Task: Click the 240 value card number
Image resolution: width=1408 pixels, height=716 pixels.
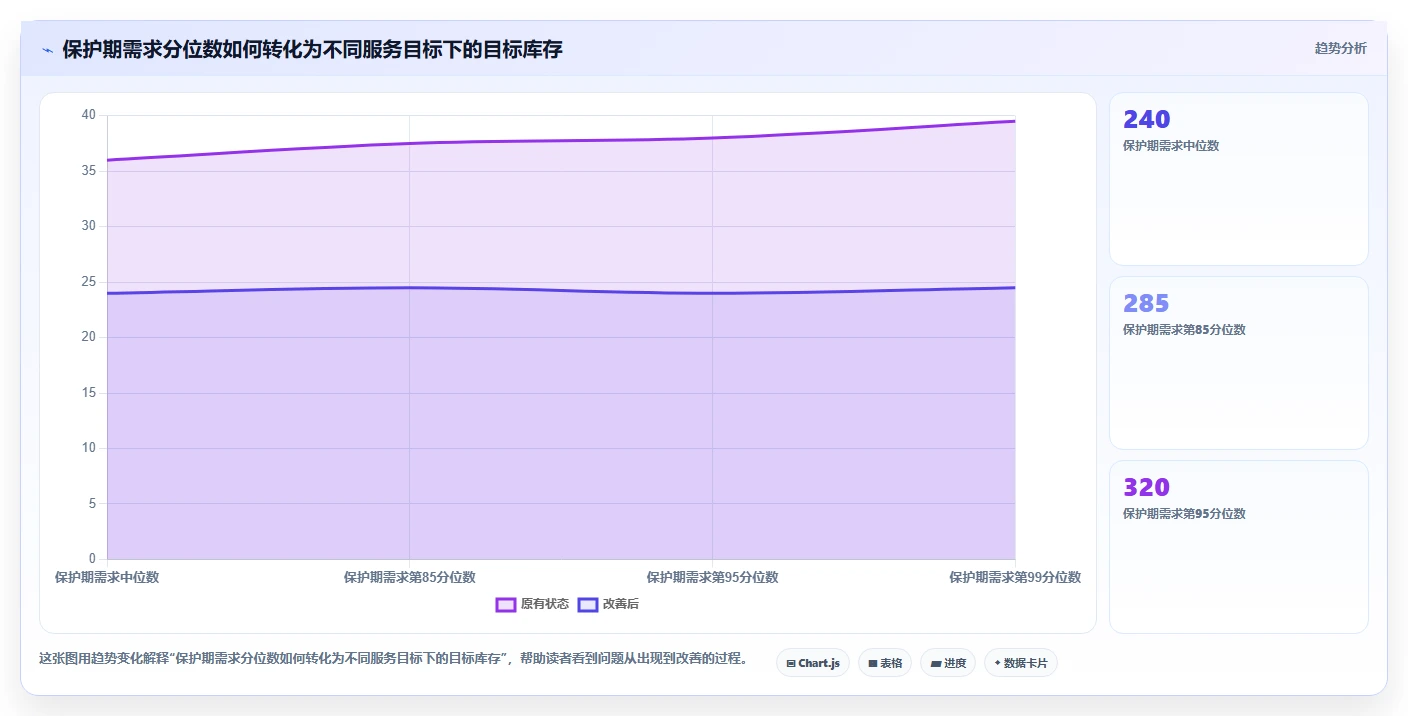Action: (x=1146, y=120)
